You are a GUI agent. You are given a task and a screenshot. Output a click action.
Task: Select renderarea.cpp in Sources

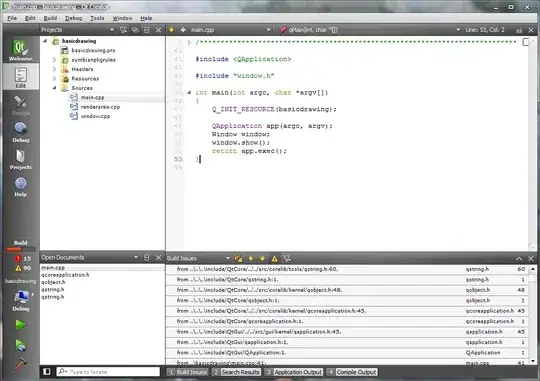[100, 107]
